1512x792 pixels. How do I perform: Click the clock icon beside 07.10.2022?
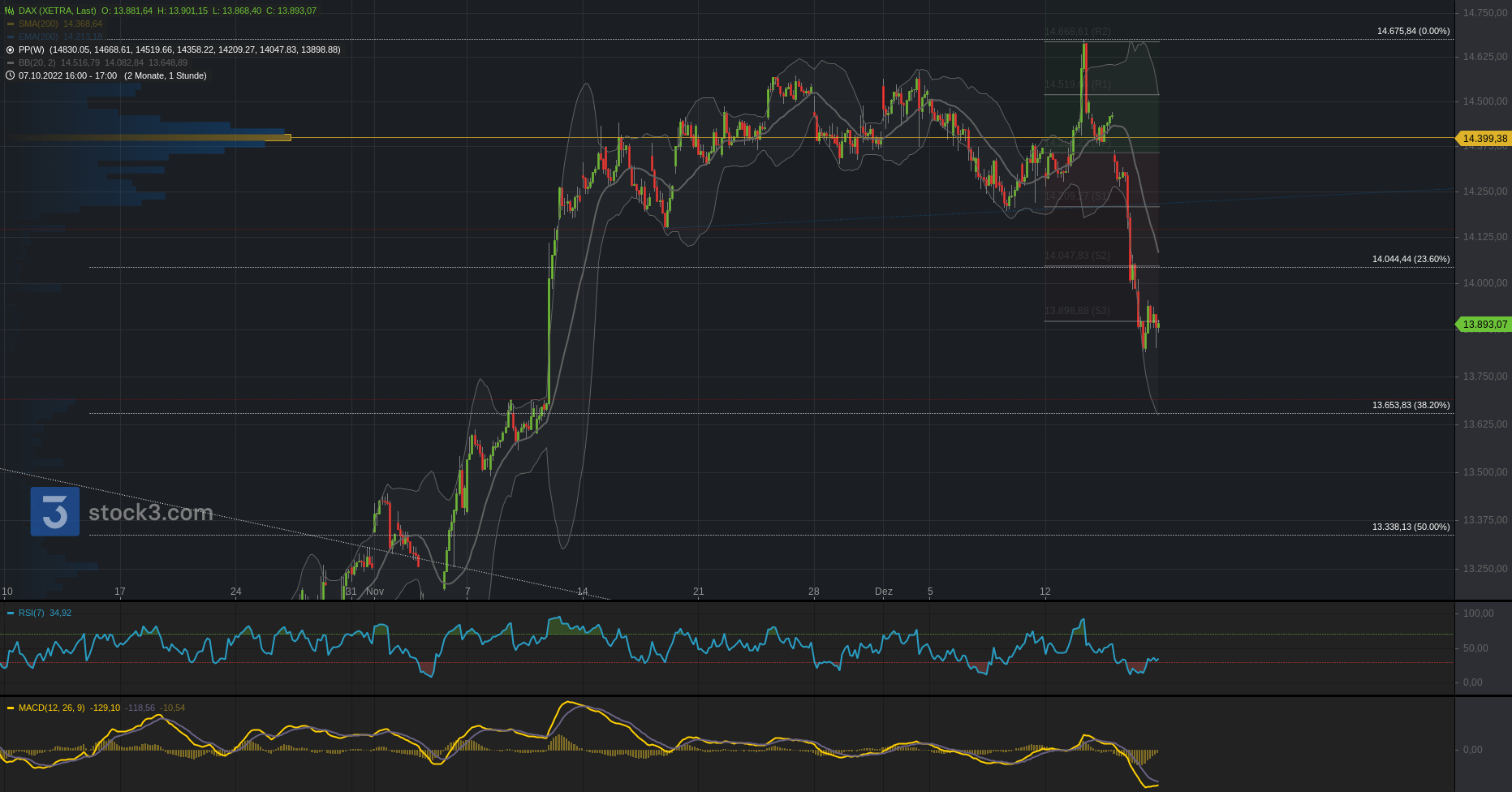click(x=10, y=75)
